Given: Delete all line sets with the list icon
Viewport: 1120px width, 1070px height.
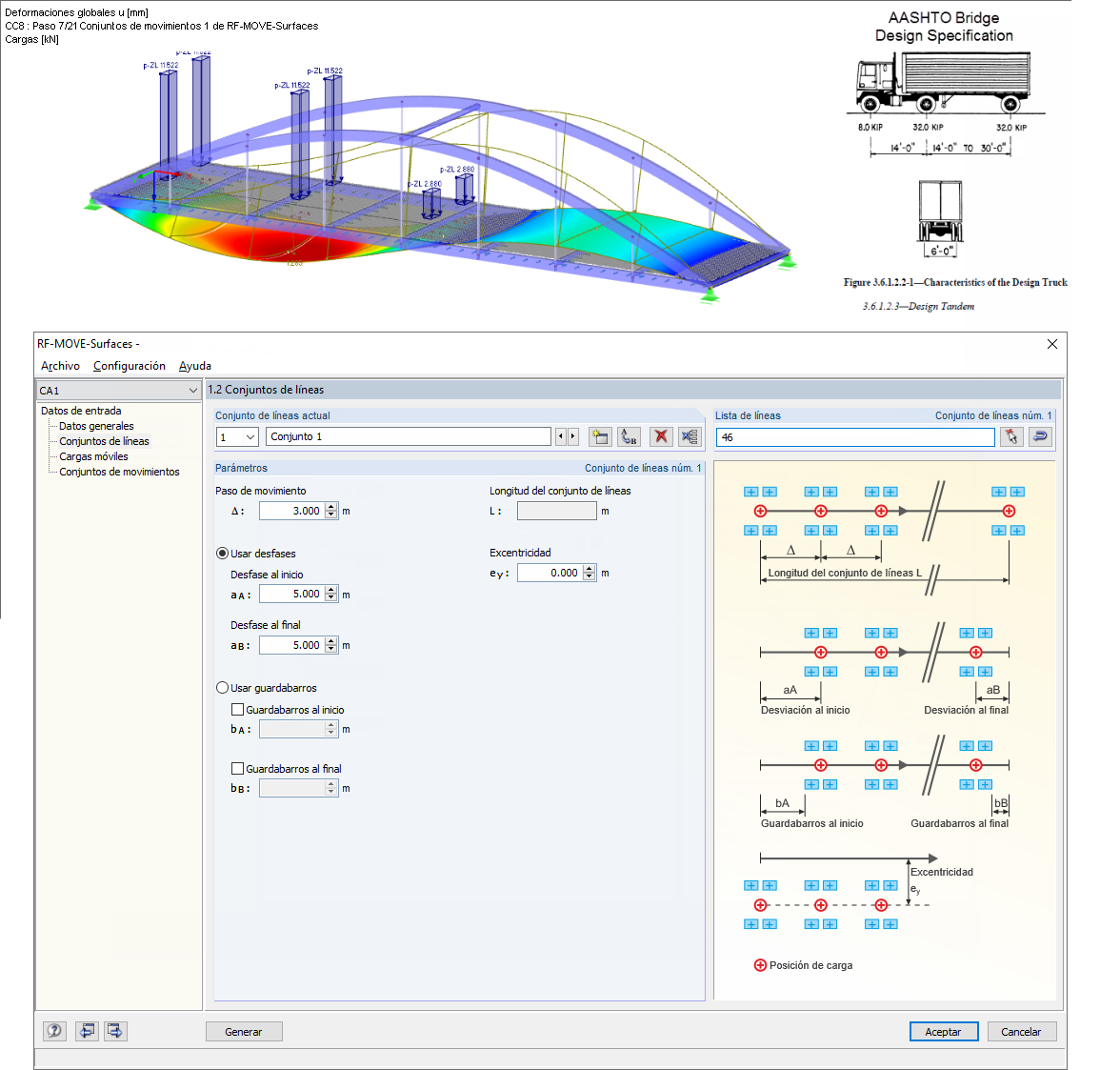Looking at the screenshot, I should [x=690, y=436].
